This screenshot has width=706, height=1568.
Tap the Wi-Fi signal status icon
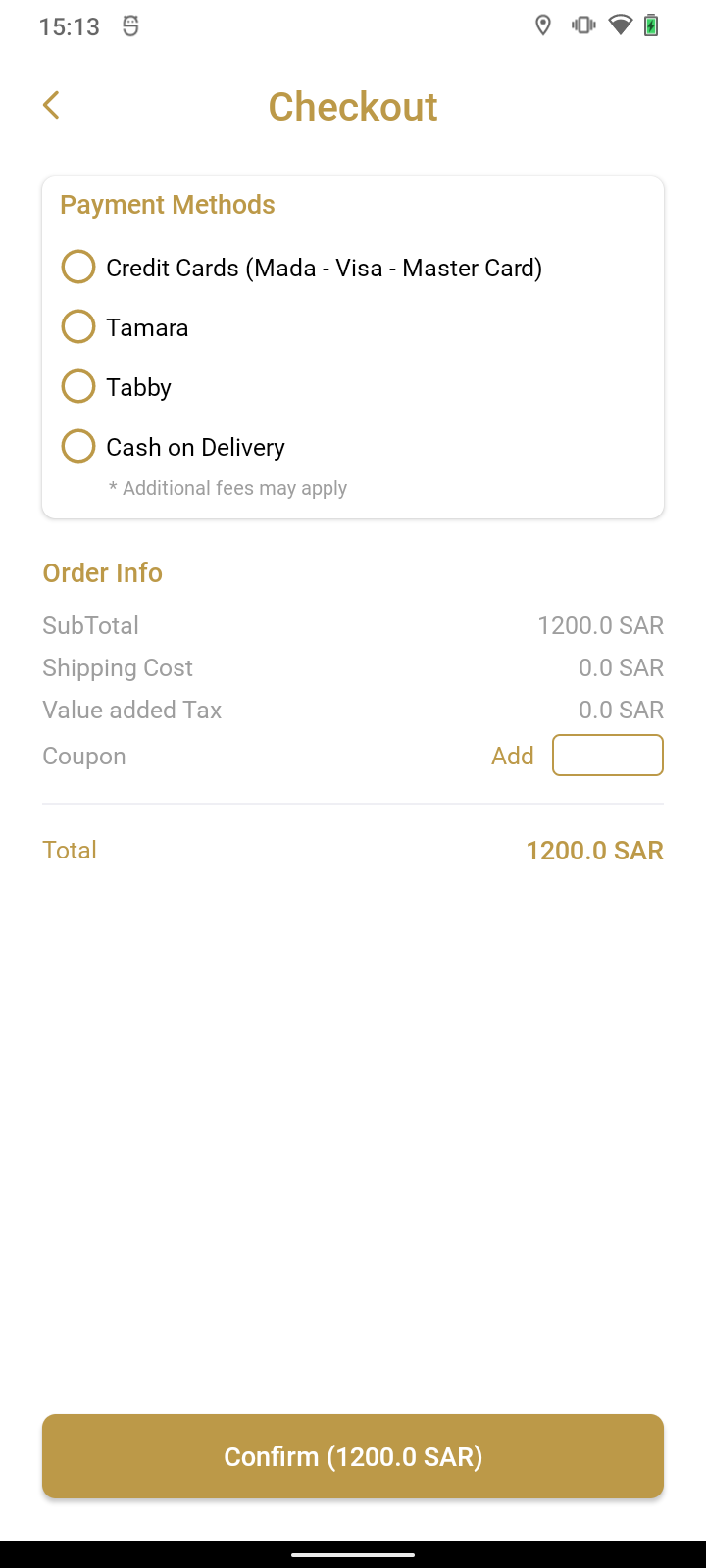tap(620, 25)
